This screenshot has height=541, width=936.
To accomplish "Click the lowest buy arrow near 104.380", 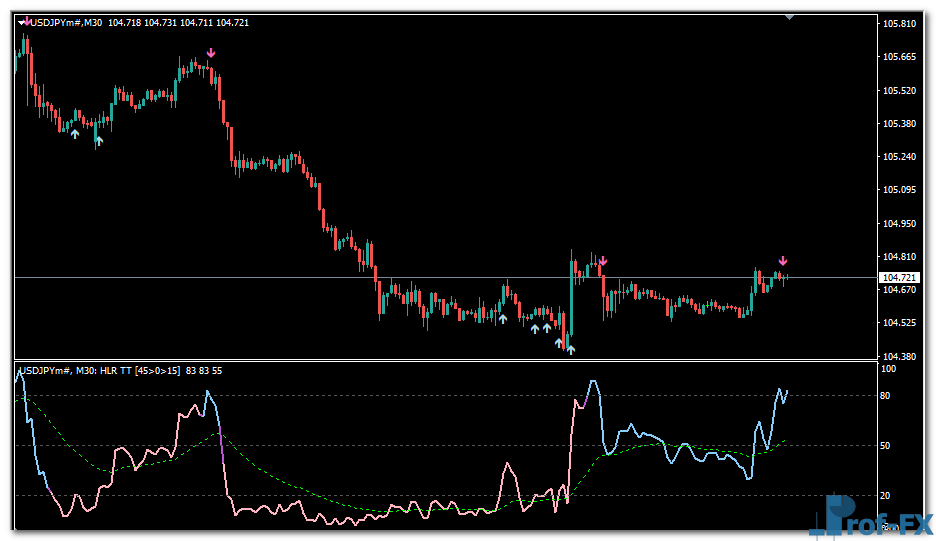I will coord(570,349).
